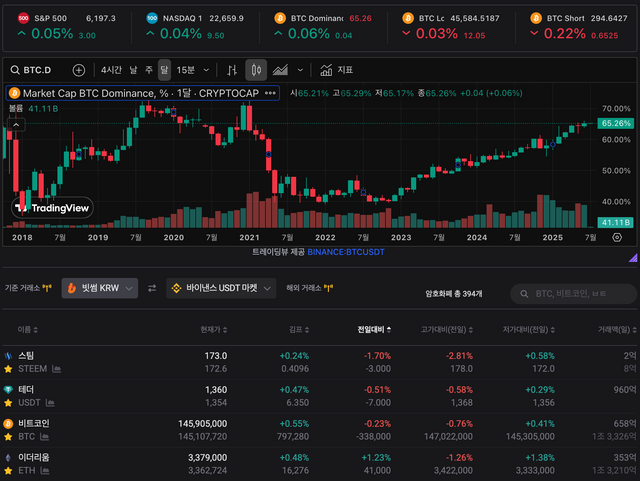Open the three-dot menu beside CRYPTOCAP
Viewport: 640px width, 481px height.
coord(270,93)
